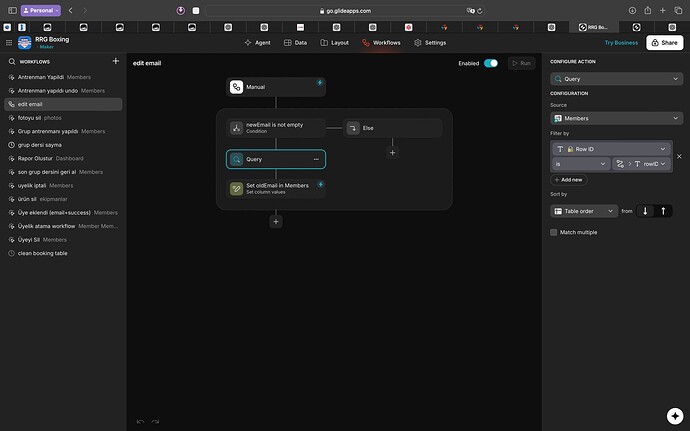Open the sparkle assistant button

(675, 416)
